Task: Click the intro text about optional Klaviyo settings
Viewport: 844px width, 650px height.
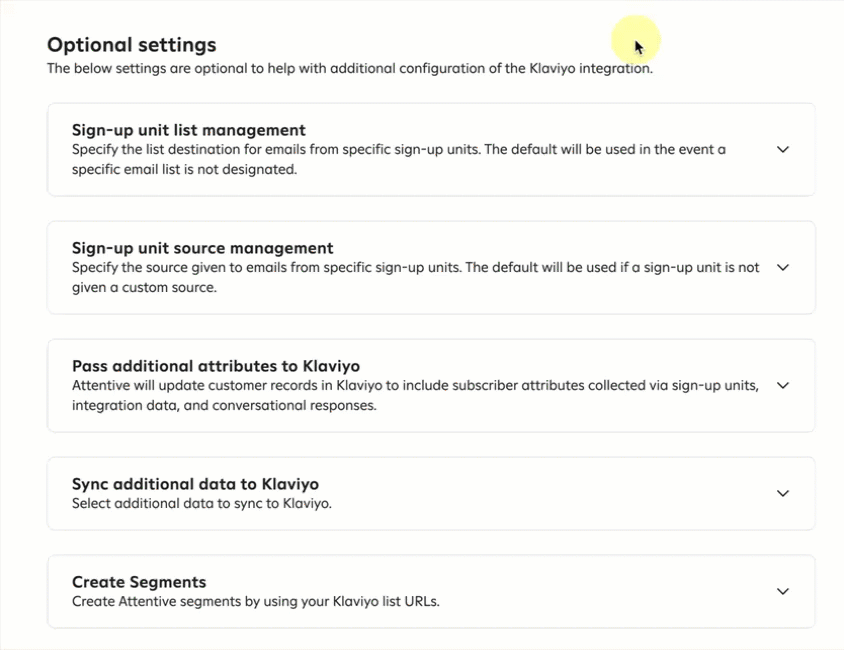Action: tap(349, 69)
